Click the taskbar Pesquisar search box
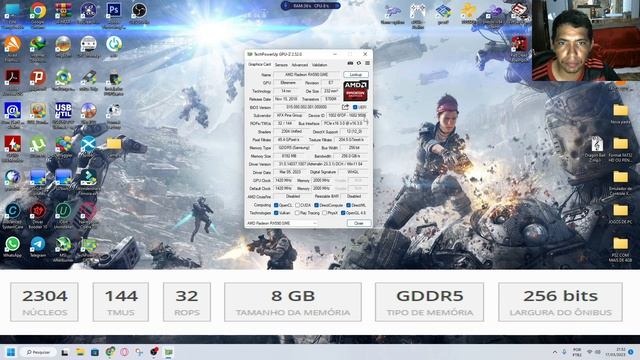 38,352
